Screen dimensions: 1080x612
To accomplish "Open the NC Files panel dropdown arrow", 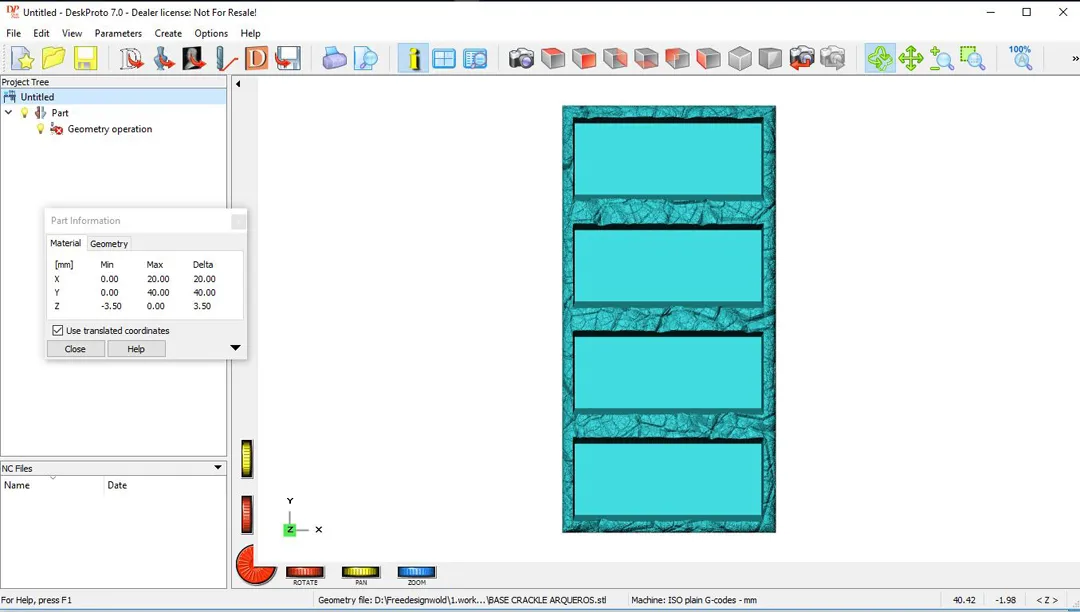I will pos(218,467).
